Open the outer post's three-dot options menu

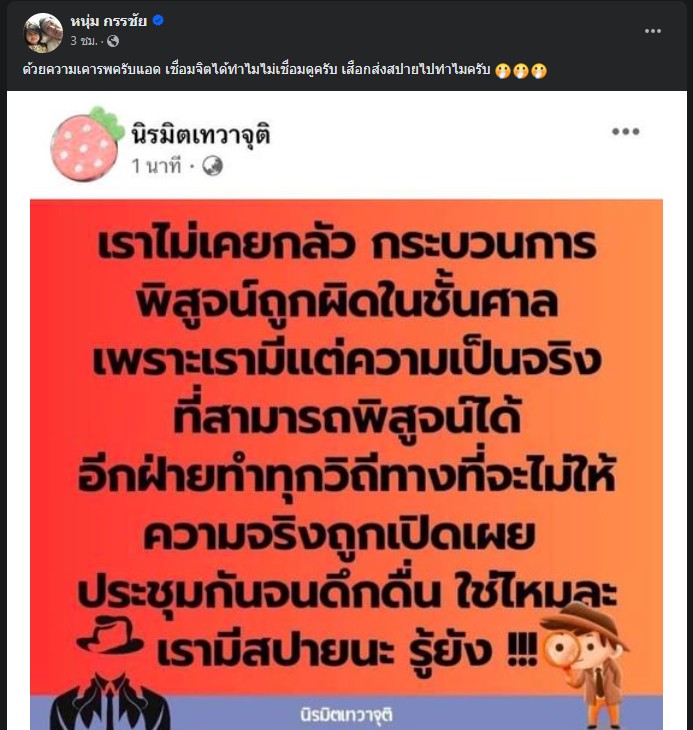click(x=653, y=31)
